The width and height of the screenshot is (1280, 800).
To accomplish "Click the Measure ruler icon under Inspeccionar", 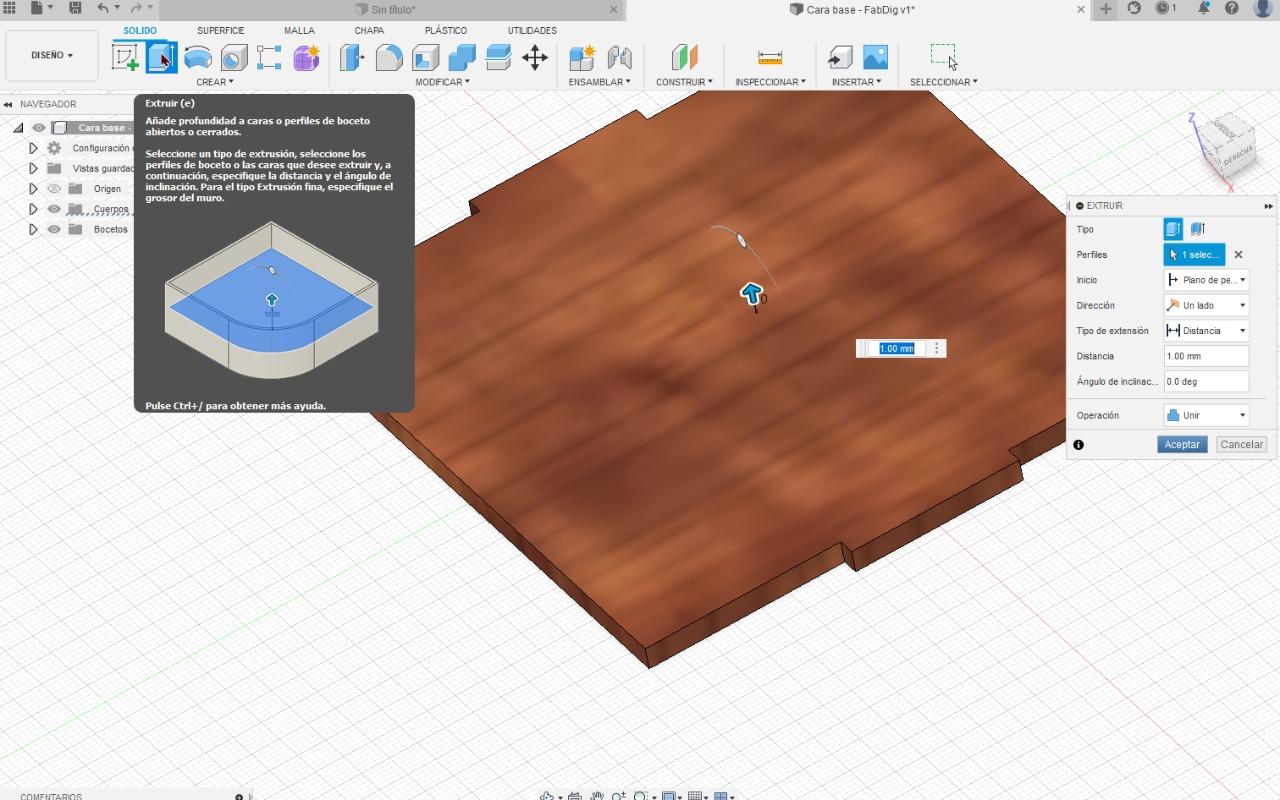I will click(x=770, y=57).
